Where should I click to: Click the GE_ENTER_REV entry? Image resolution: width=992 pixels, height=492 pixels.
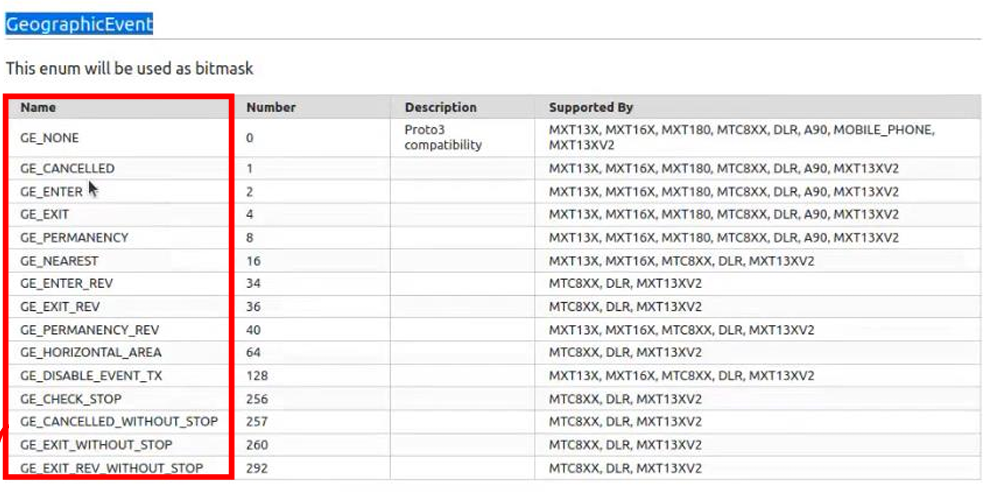click(67, 284)
